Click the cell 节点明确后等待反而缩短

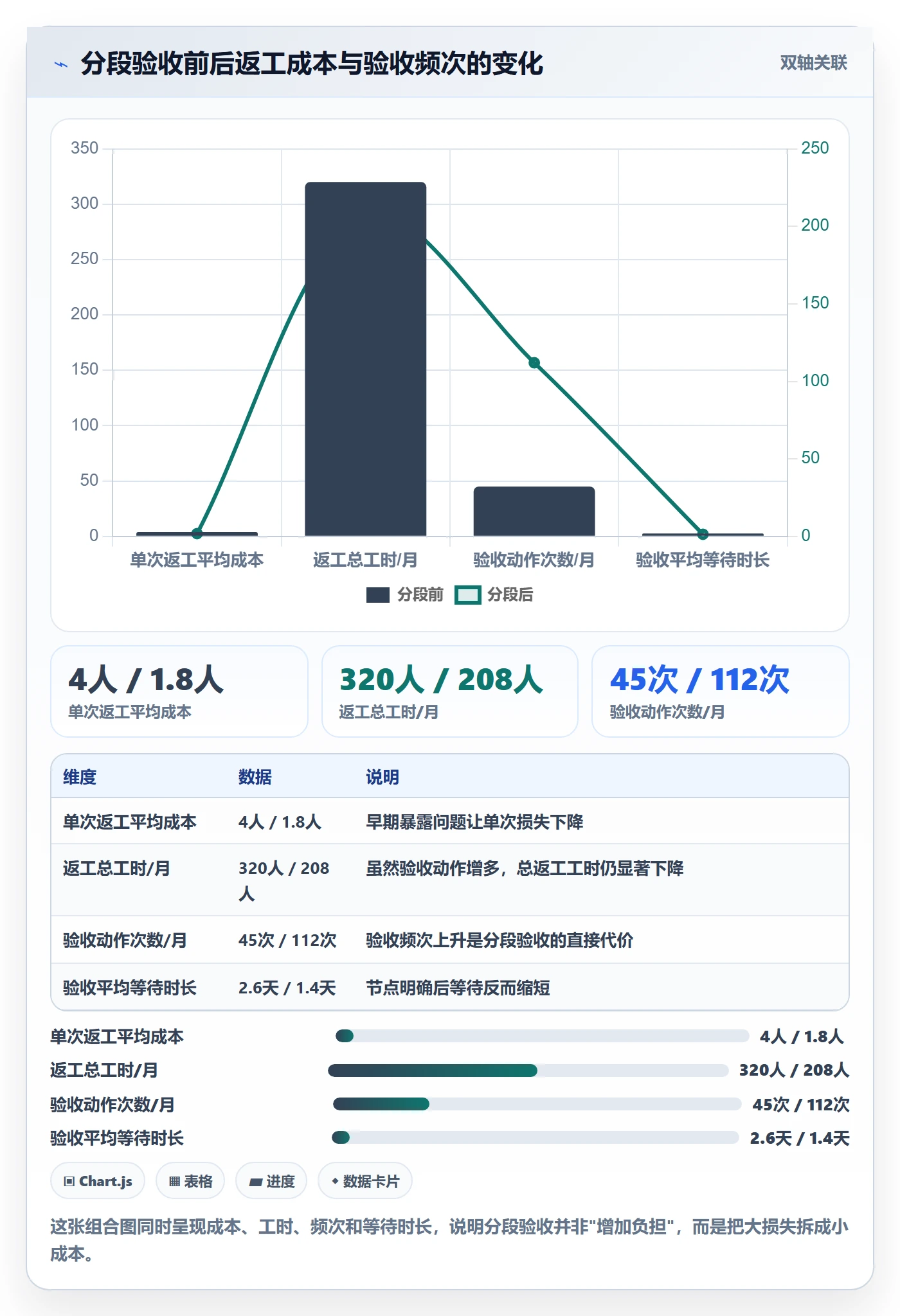pyautogui.click(x=458, y=988)
